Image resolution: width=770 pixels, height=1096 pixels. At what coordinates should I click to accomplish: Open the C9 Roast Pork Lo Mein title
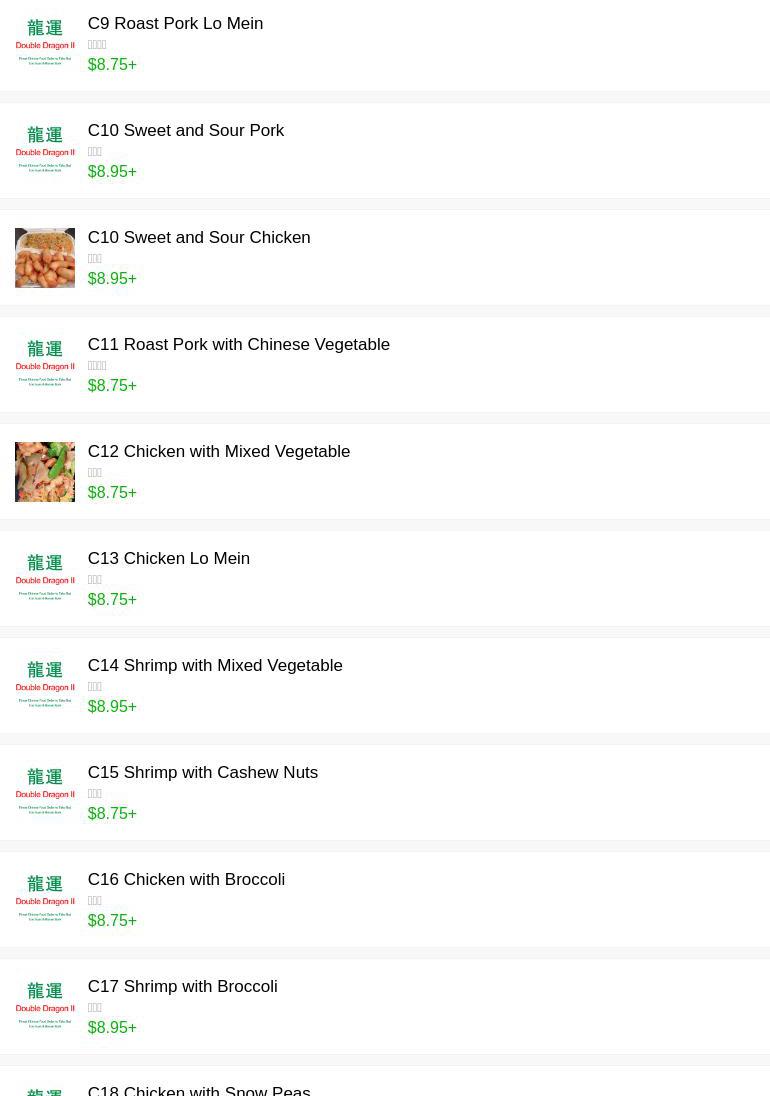(x=175, y=23)
